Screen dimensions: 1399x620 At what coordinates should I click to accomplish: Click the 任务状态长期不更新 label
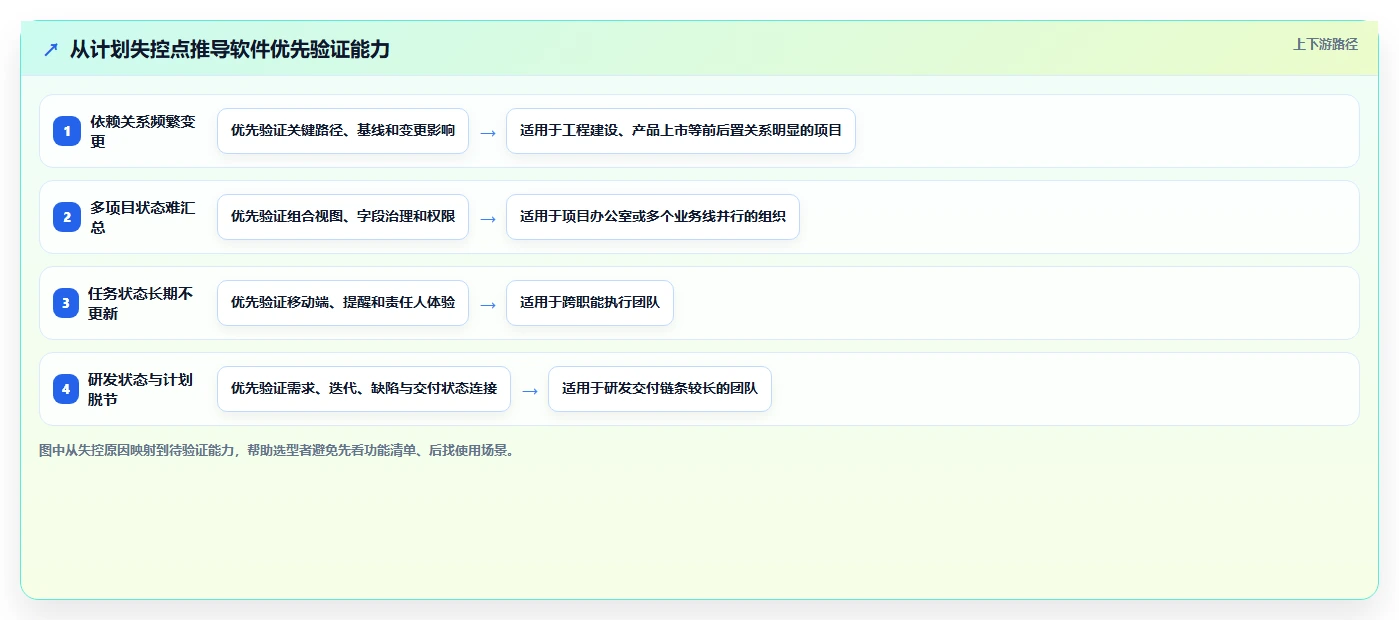143,303
